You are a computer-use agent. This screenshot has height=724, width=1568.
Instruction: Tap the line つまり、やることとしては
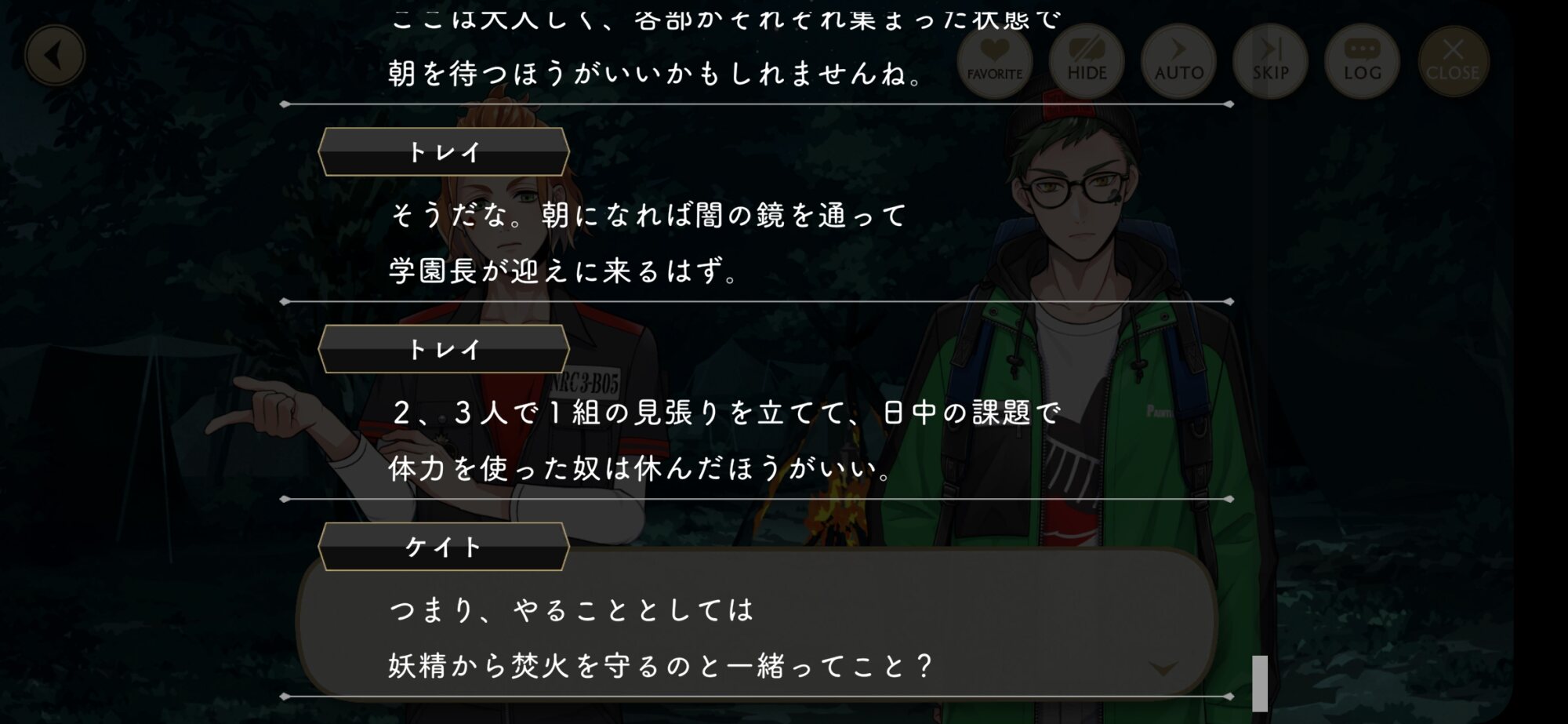tap(571, 610)
